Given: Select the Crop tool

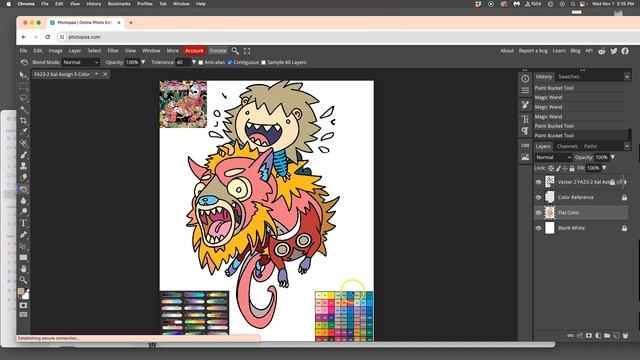Looking at the screenshot, I should coord(23,120).
